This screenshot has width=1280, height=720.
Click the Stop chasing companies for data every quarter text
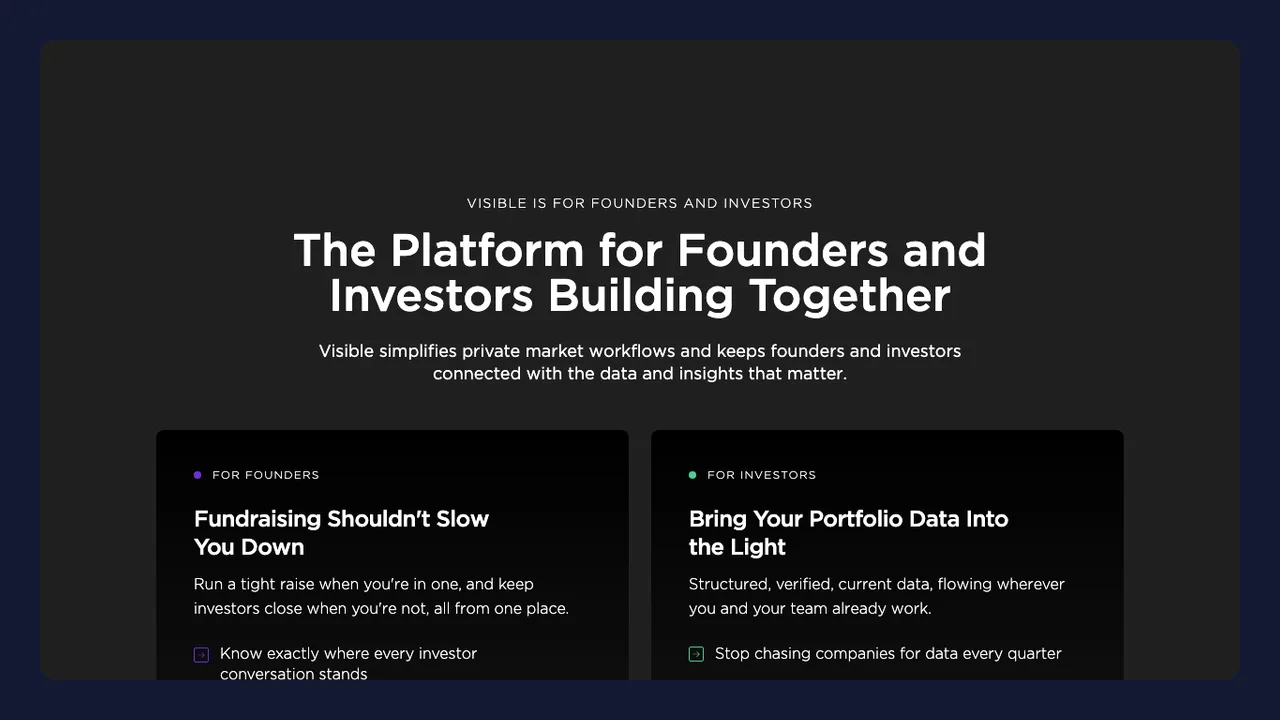pos(888,654)
